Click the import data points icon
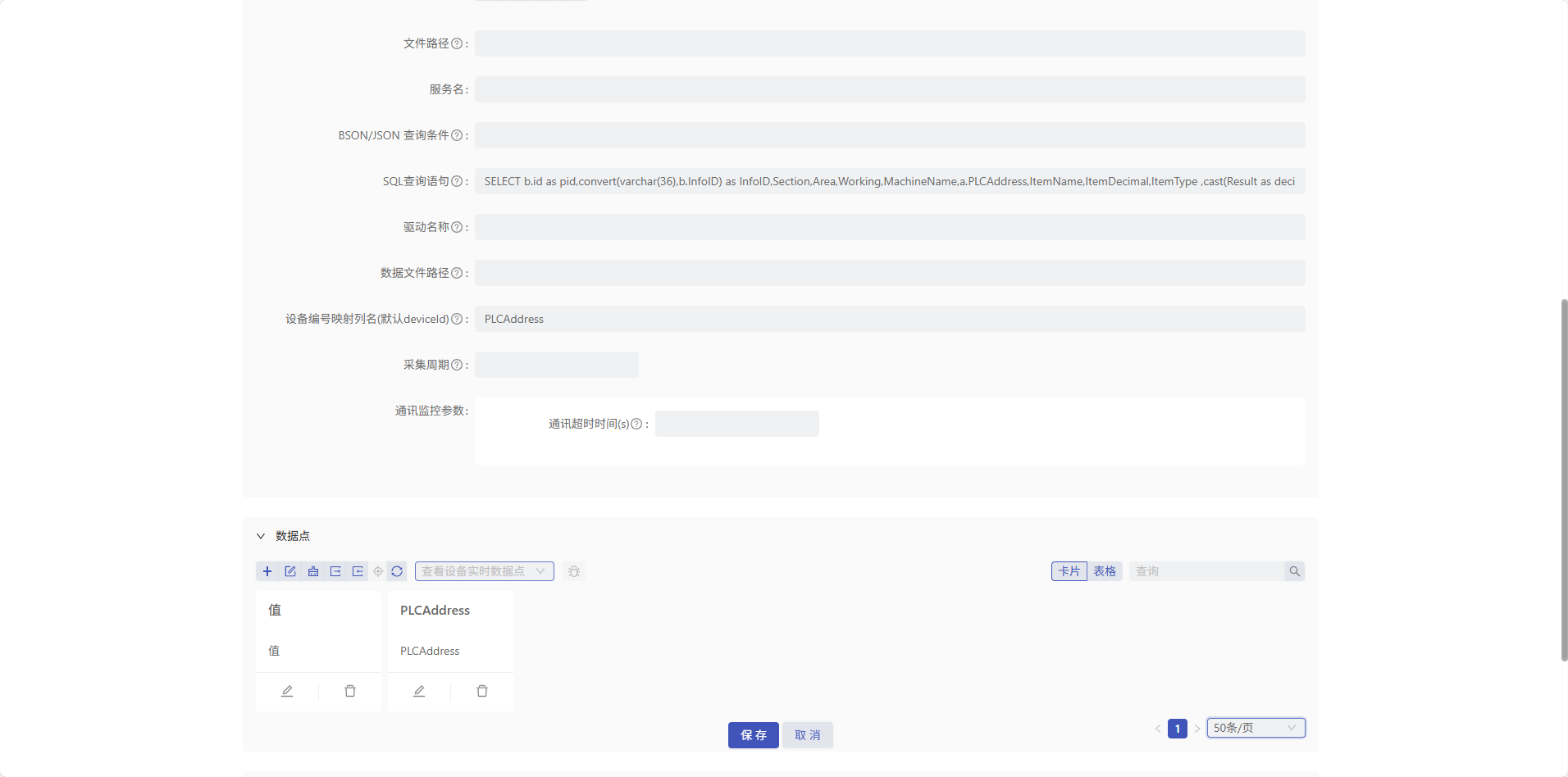Image resolution: width=1568 pixels, height=777 pixels. (357, 571)
